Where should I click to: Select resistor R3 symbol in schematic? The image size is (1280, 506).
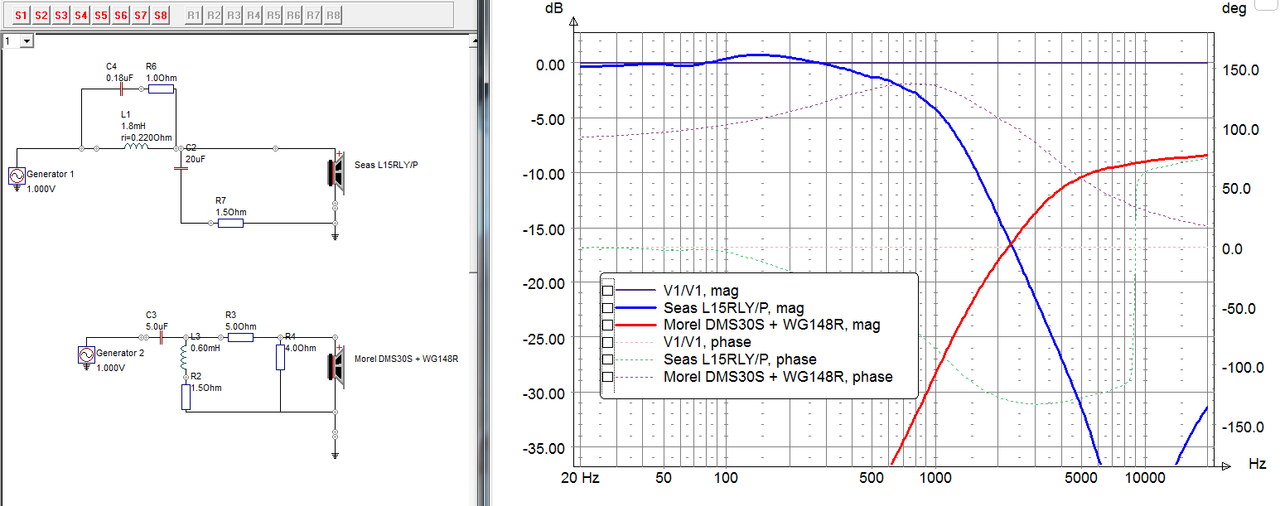240,337
